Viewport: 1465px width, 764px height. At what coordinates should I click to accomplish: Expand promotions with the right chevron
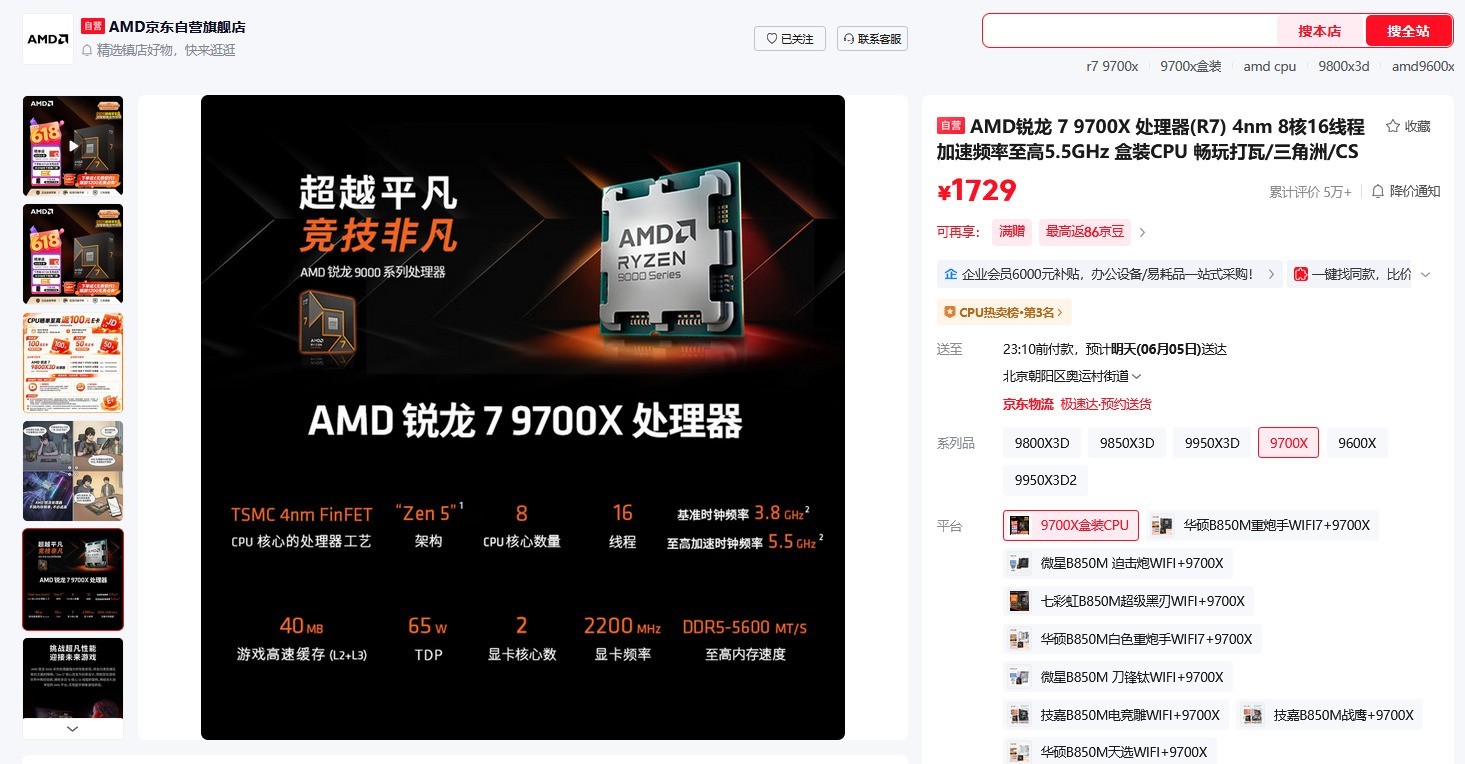1143,233
